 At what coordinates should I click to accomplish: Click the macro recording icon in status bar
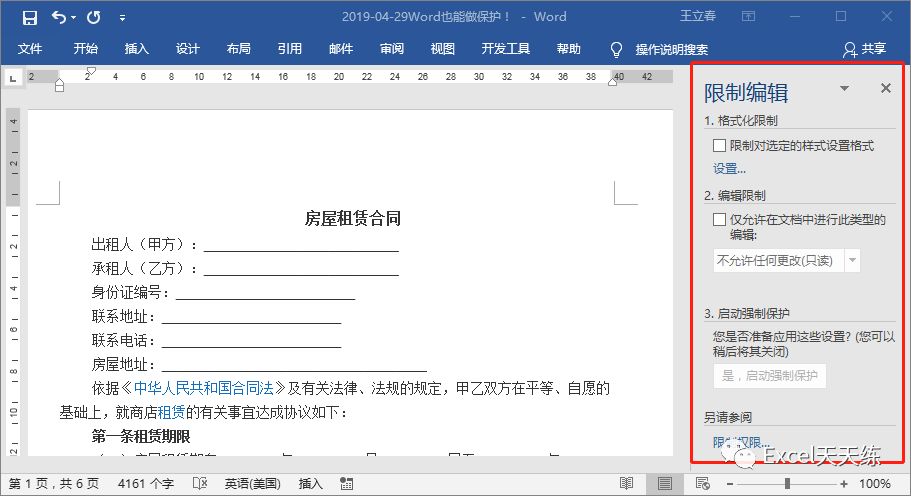coord(346,484)
